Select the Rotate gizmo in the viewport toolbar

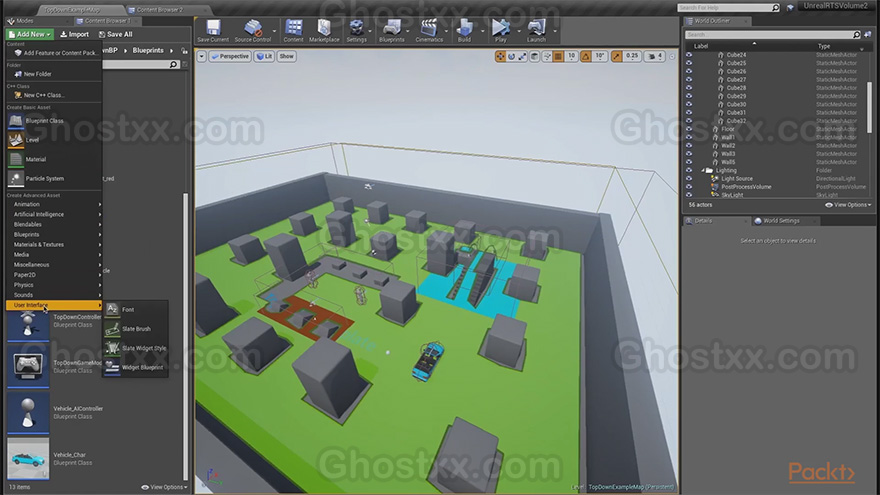[x=511, y=56]
